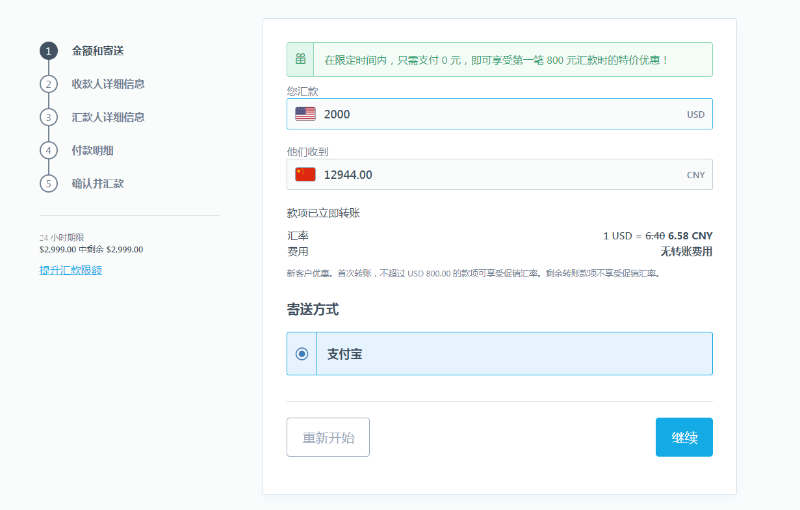Click the 重新开始 button
The image size is (800, 510).
328,437
